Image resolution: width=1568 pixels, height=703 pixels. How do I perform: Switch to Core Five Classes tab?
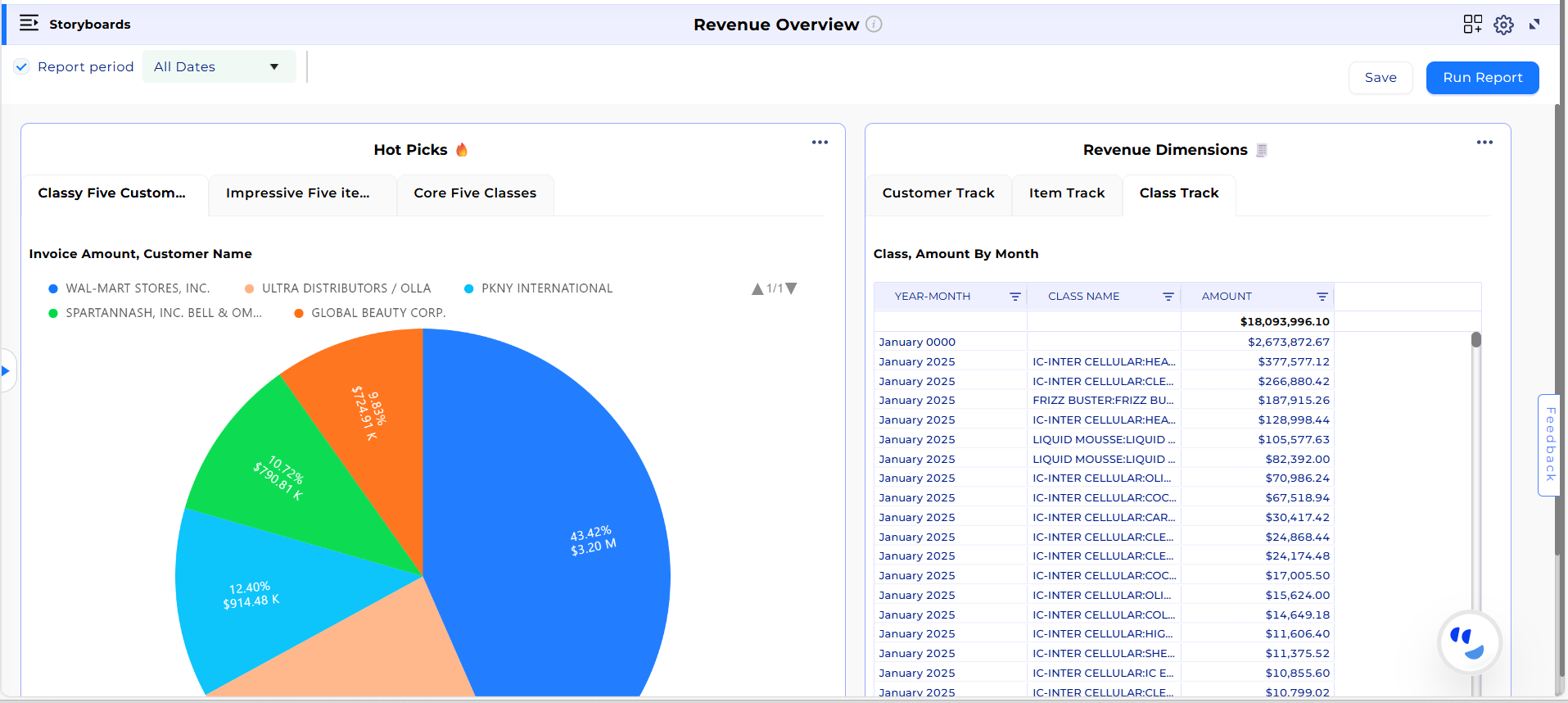pyautogui.click(x=475, y=193)
